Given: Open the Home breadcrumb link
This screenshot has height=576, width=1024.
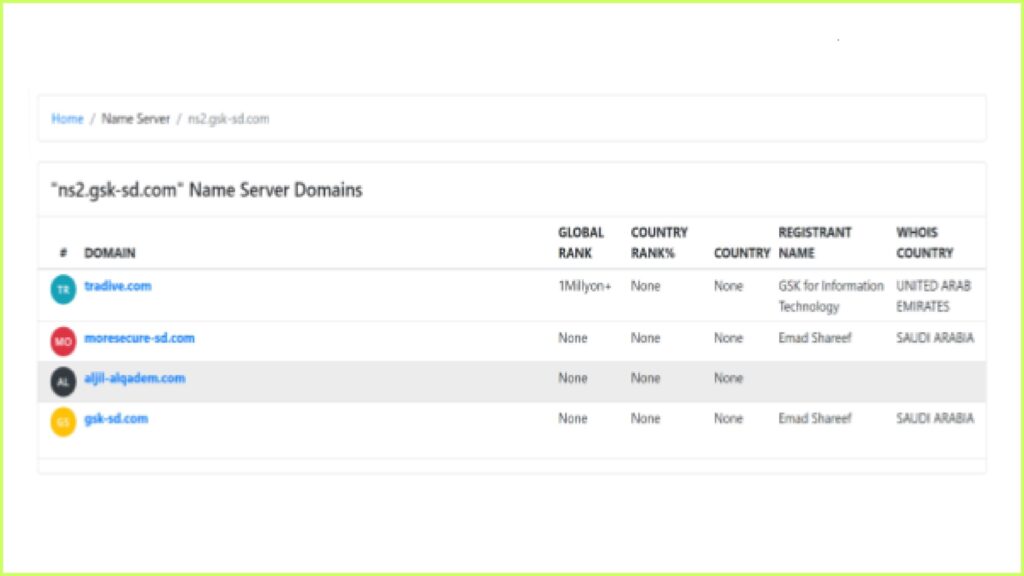Looking at the screenshot, I should point(67,119).
